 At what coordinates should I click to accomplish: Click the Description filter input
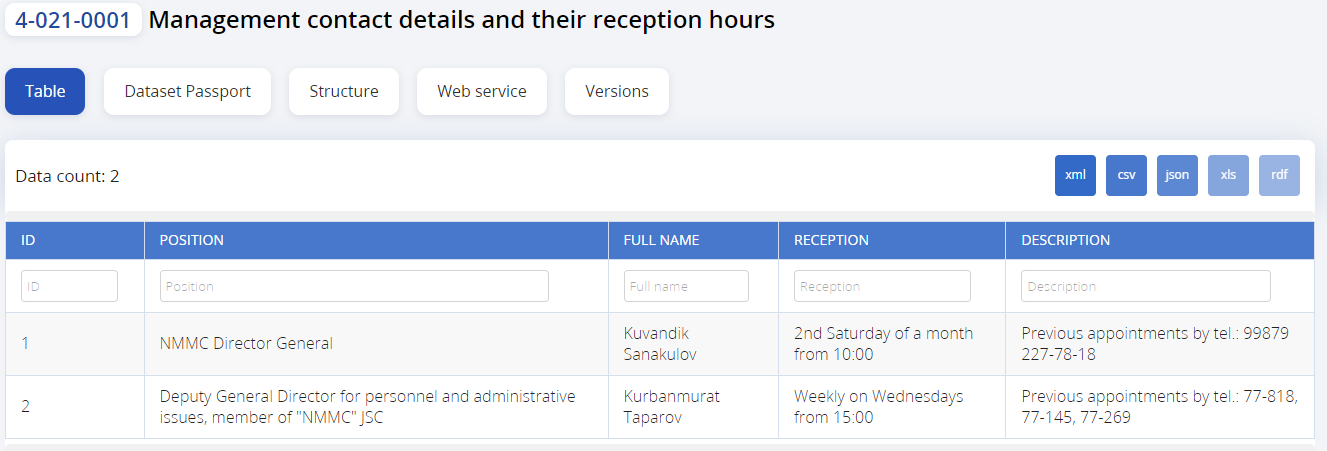(1146, 286)
